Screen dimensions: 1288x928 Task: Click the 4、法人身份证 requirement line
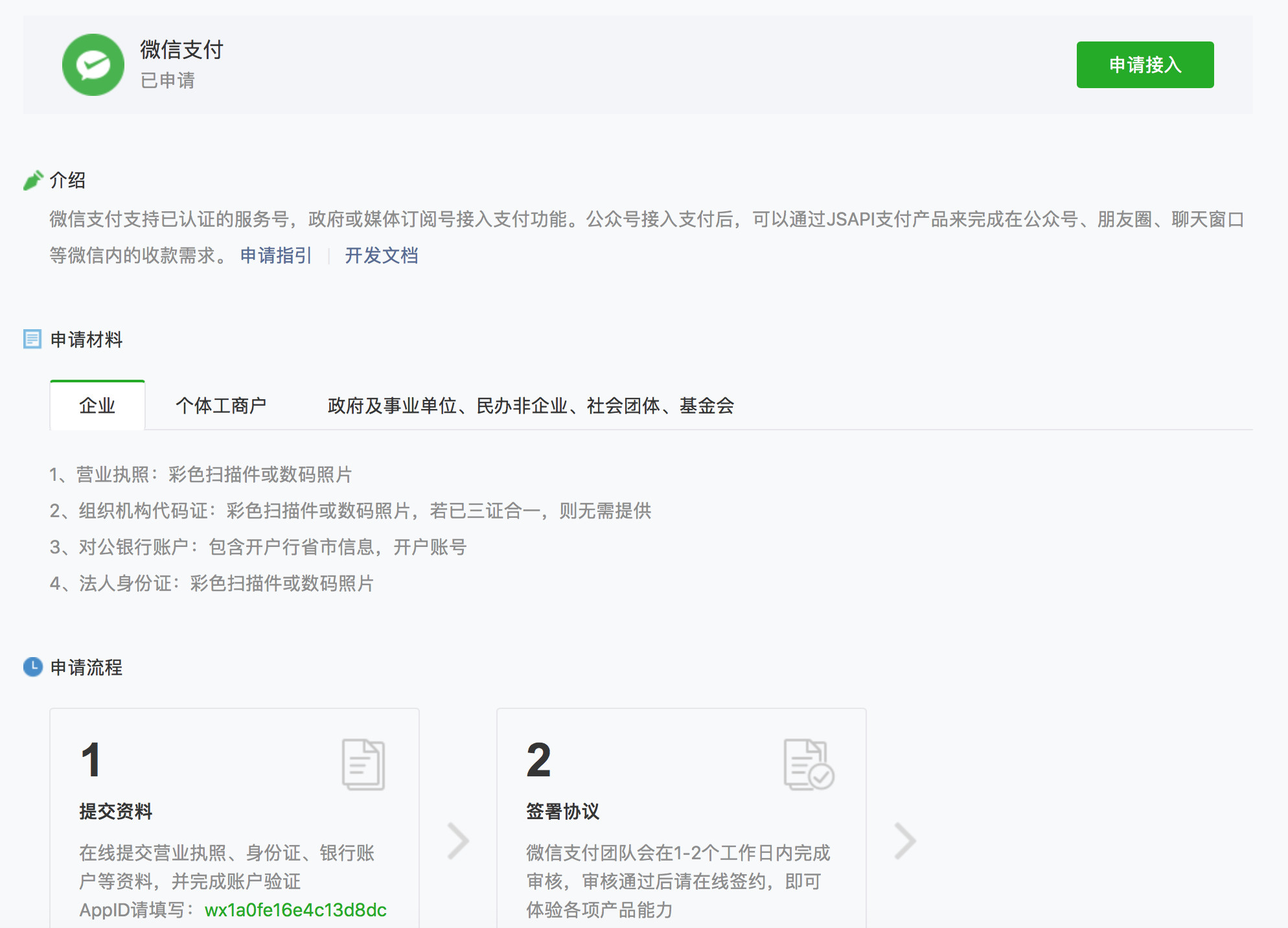point(212,583)
